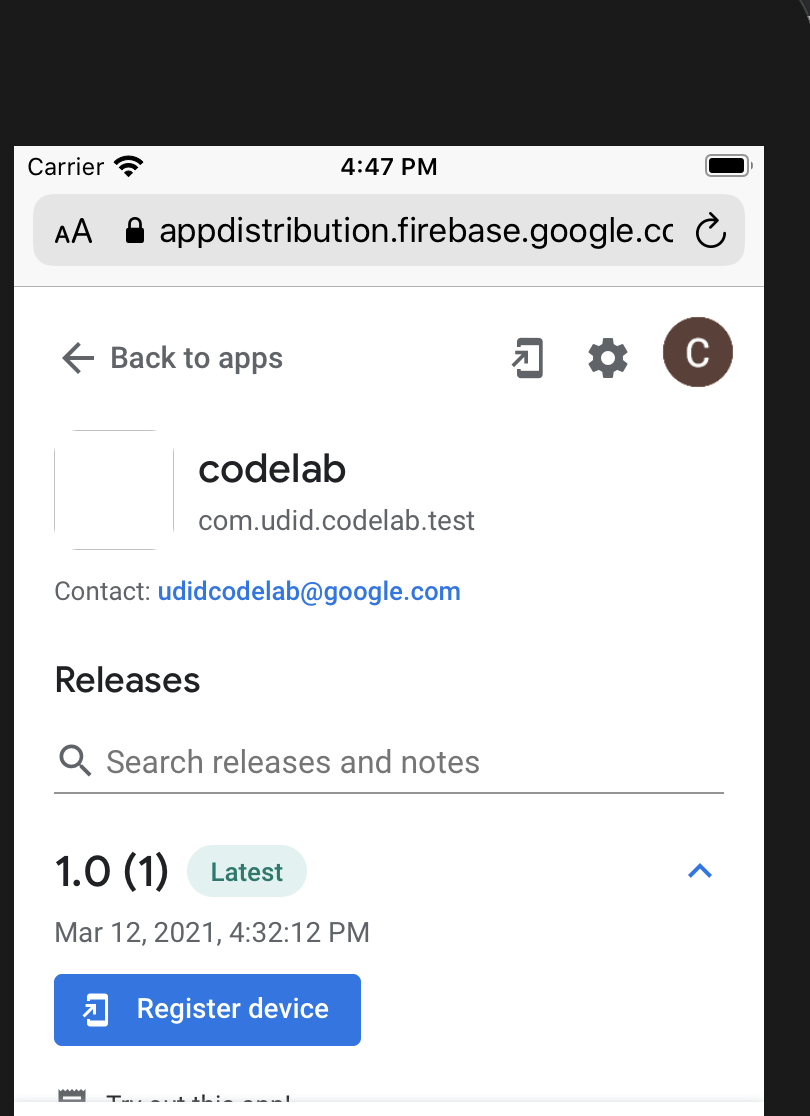Open the account avatar labeled C
This screenshot has width=810, height=1116.
click(x=697, y=352)
